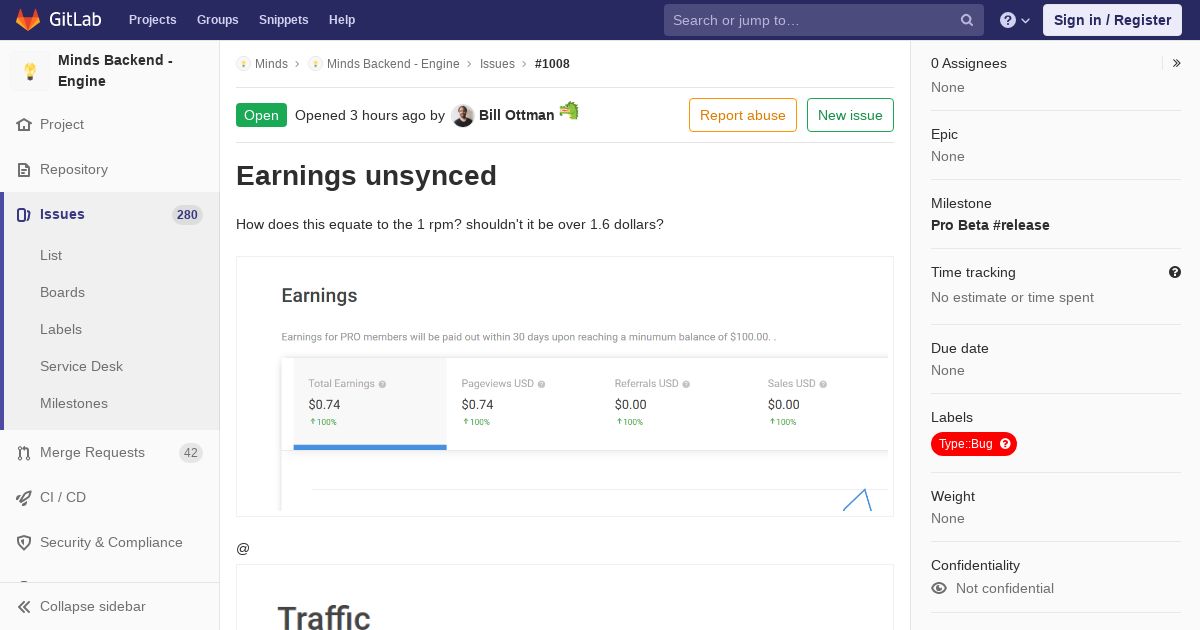Click the Merge Requests icon in sidebar
The image size is (1200, 630).
tap(24, 453)
